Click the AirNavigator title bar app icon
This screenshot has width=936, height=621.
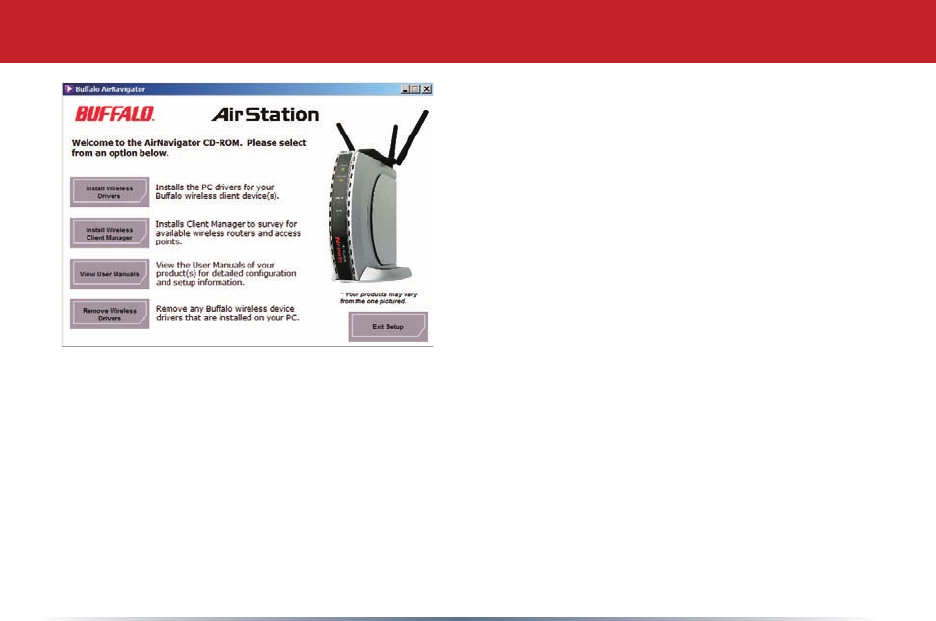(69, 89)
